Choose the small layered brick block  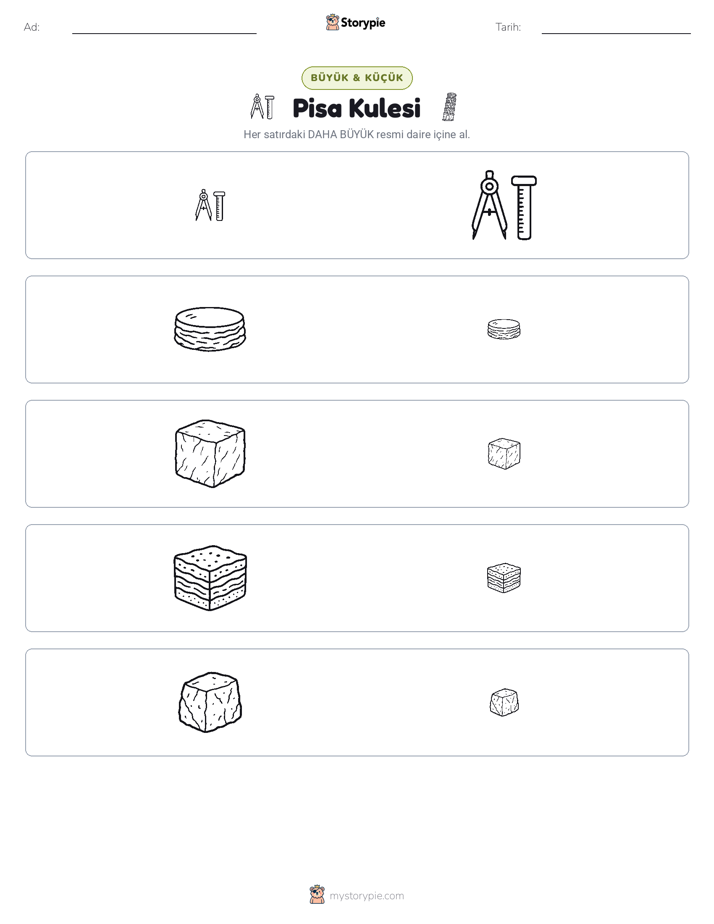tap(504, 578)
